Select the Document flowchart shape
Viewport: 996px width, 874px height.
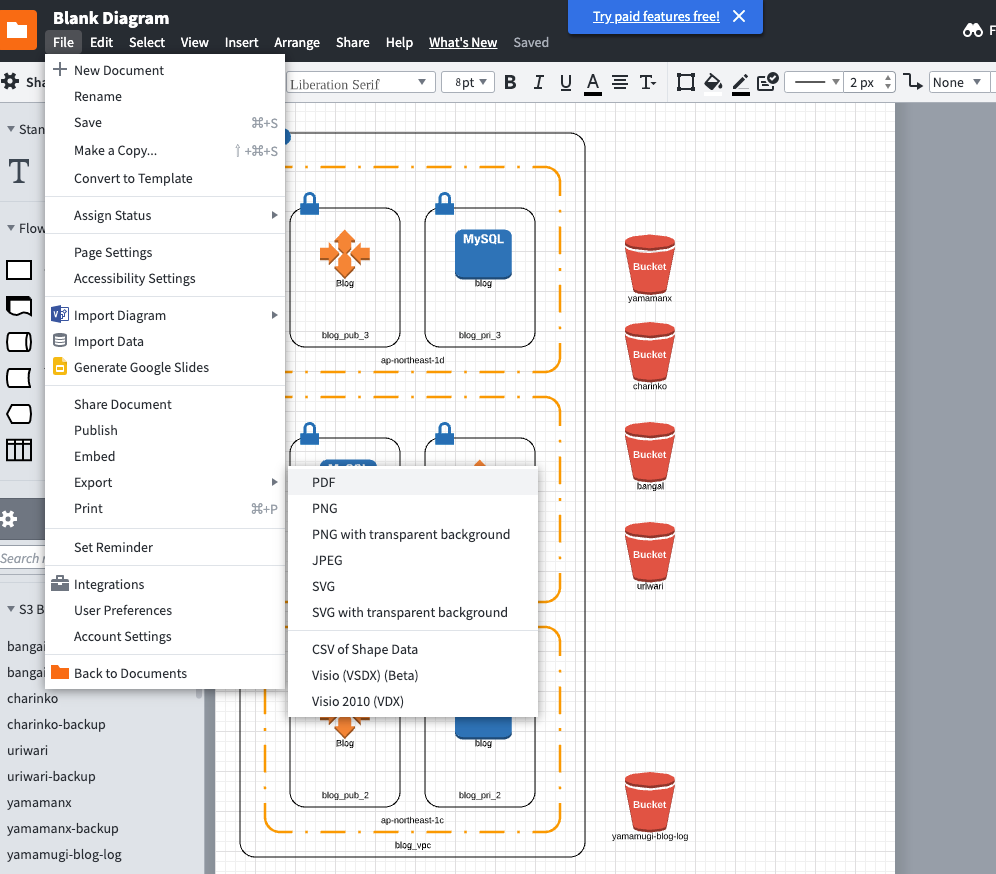[x=19, y=306]
